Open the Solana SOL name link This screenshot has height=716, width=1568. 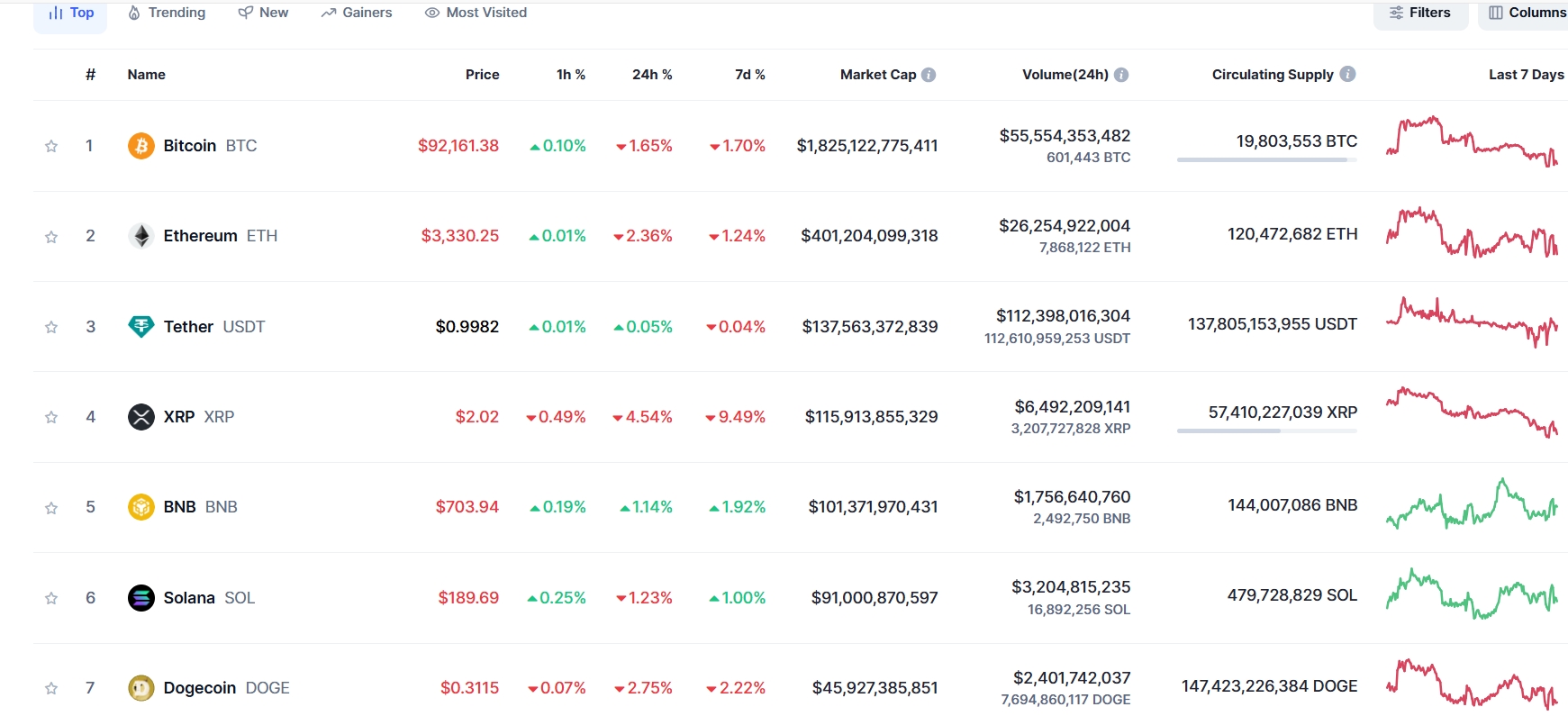tap(209, 598)
